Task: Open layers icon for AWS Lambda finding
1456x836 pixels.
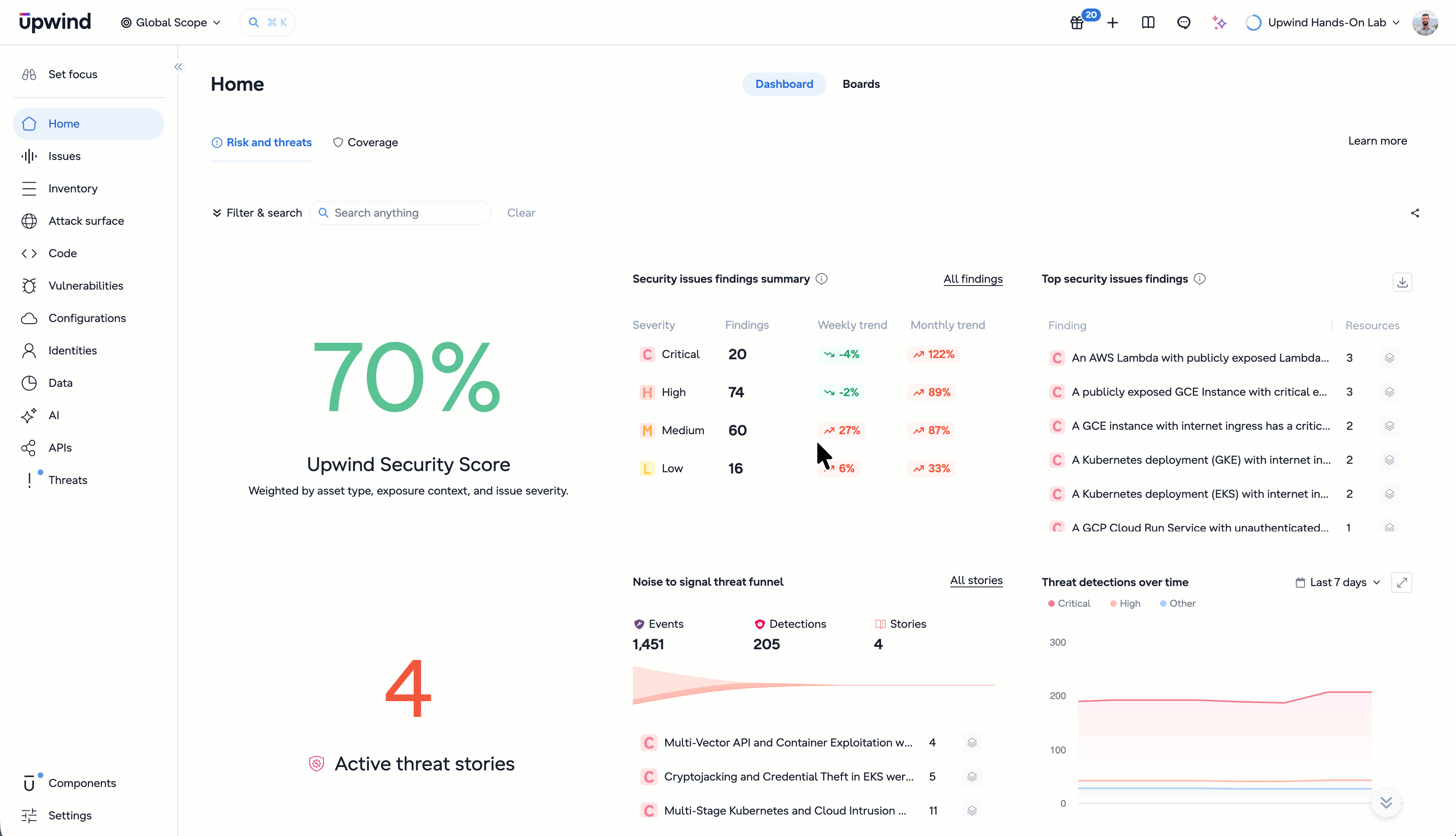Action: (1390, 358)
